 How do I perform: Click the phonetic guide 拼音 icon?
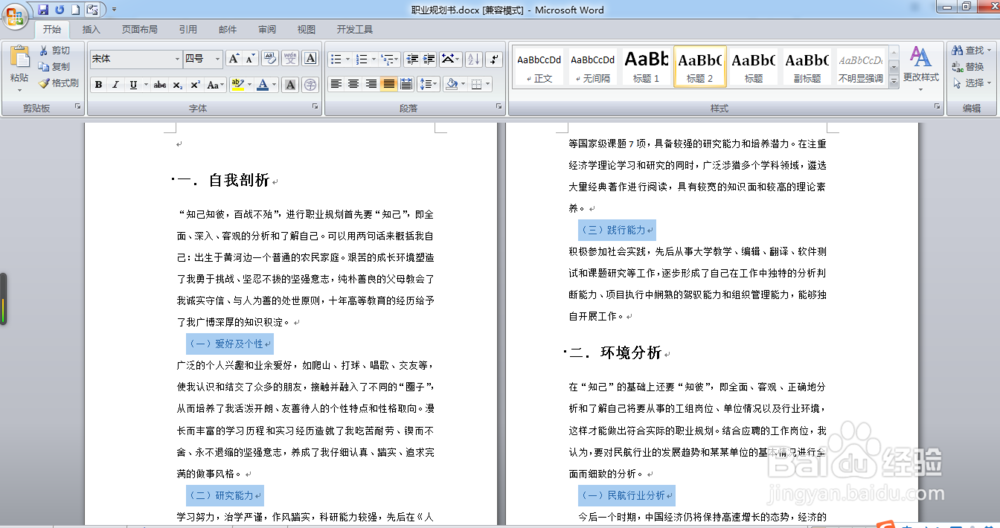coord(291,59)
